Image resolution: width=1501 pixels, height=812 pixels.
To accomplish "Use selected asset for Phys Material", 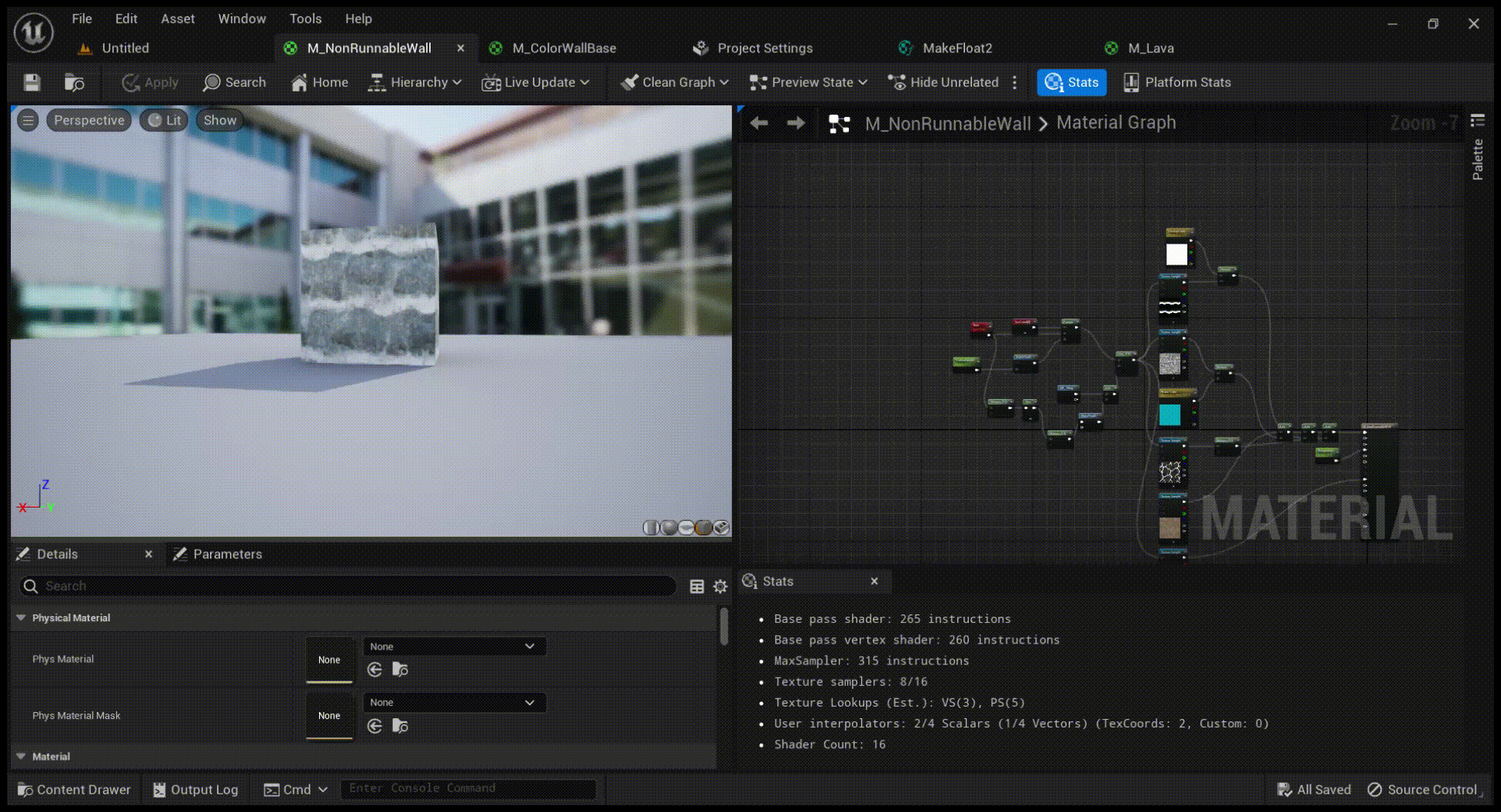I will pyautogui.click(x=374, y=670).
